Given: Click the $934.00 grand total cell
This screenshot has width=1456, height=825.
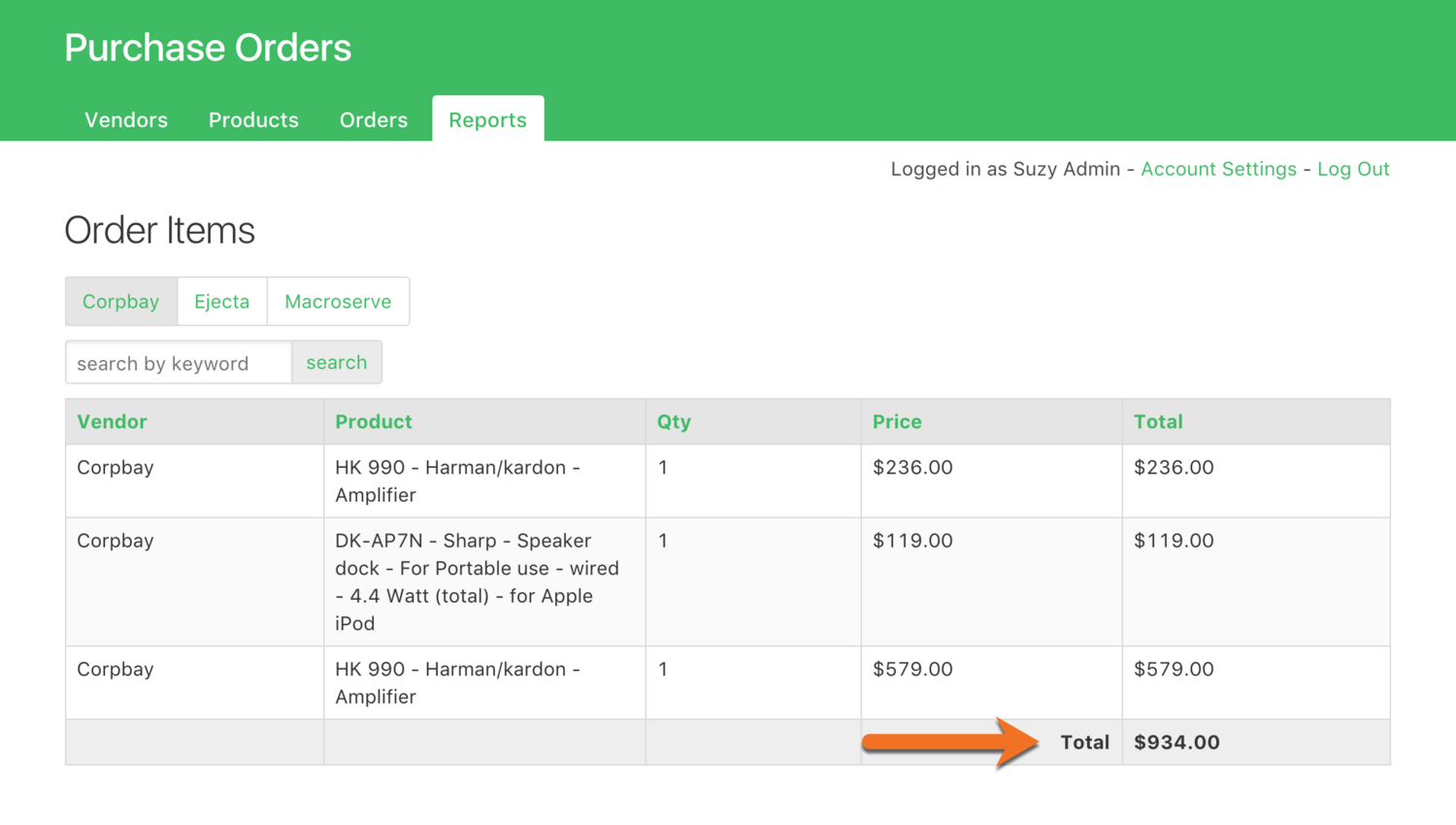Looking at the screenshot, I should coord(1176,742).
